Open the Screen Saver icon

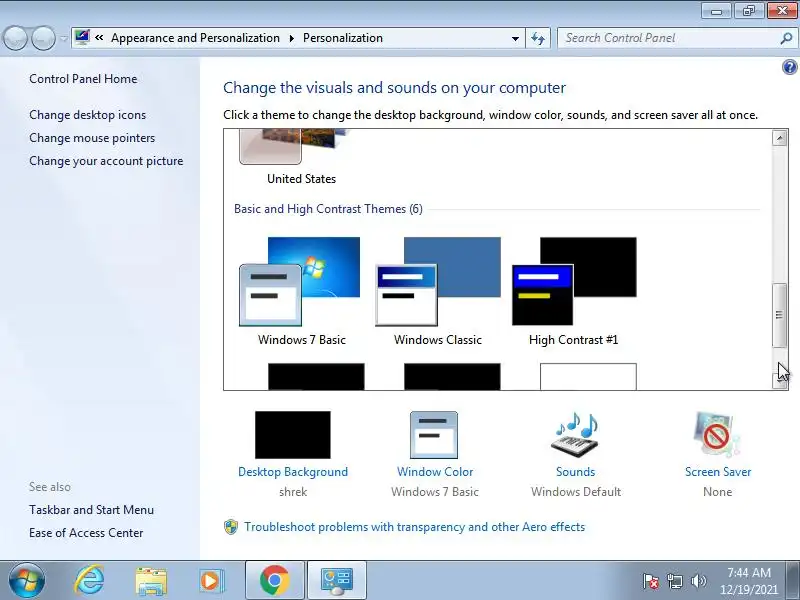tap(717, 435)
